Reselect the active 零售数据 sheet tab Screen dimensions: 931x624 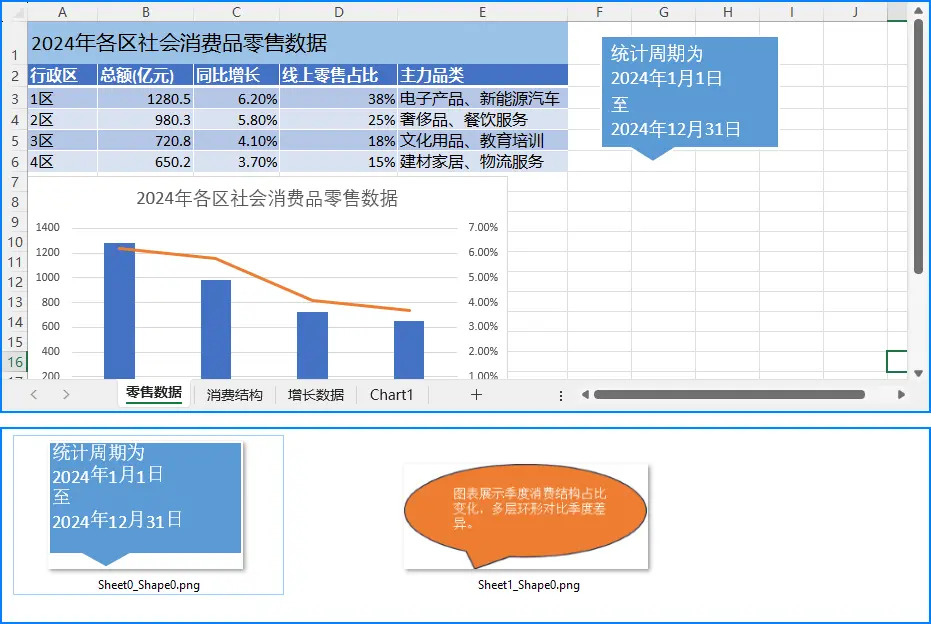pos(152,394)
